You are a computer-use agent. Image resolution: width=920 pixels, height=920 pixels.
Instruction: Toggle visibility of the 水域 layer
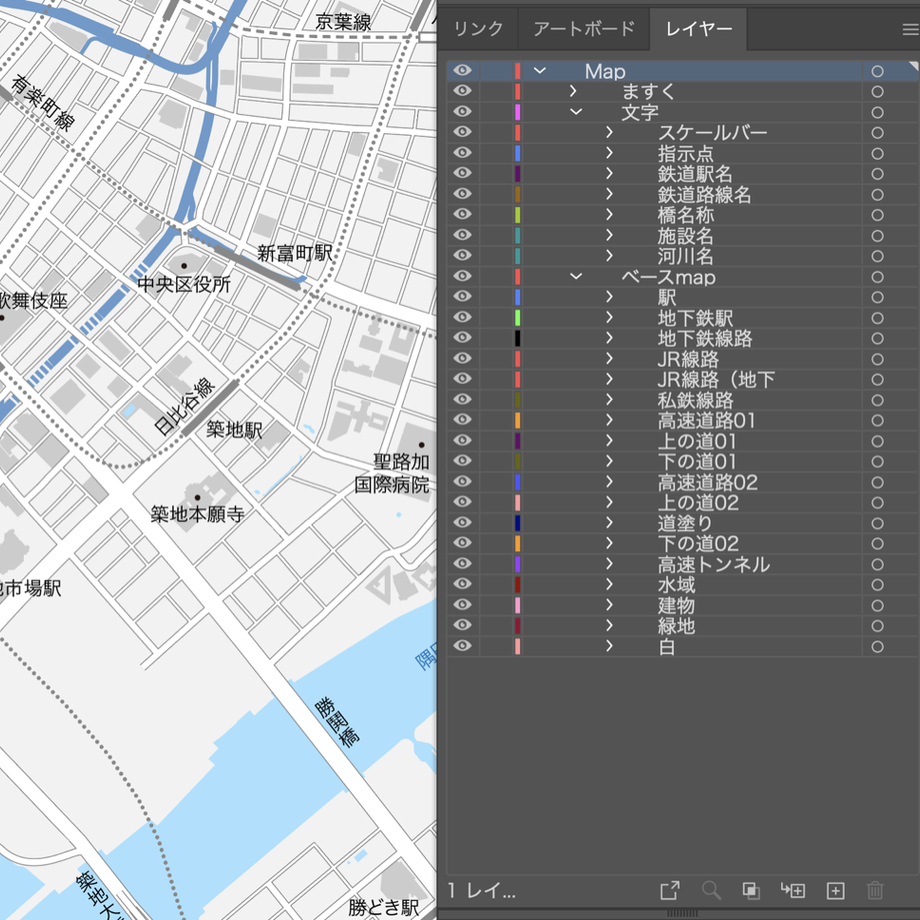[x=462, y=584]
